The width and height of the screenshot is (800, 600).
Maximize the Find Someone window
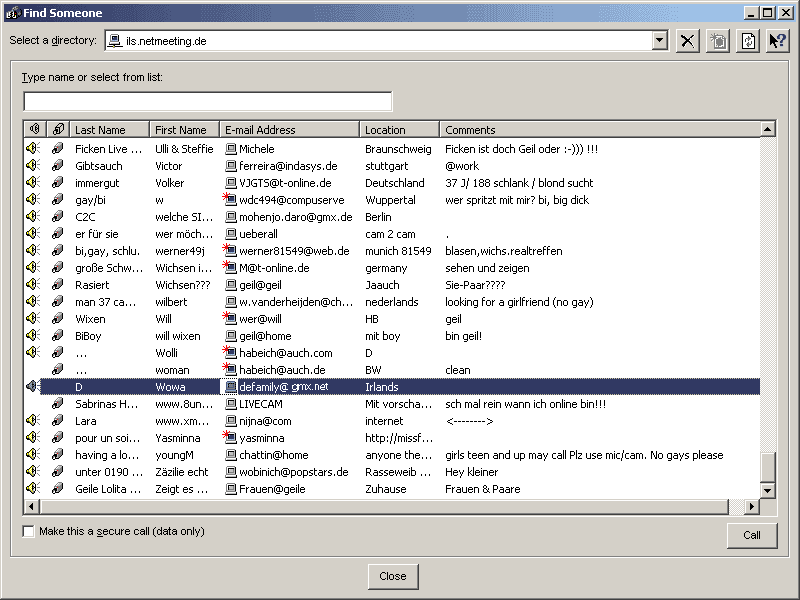[x=767, y=13]
